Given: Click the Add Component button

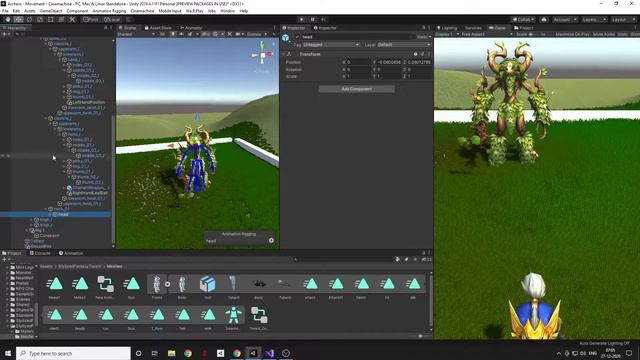Looking at the screenshot, I should coord(356,89).
